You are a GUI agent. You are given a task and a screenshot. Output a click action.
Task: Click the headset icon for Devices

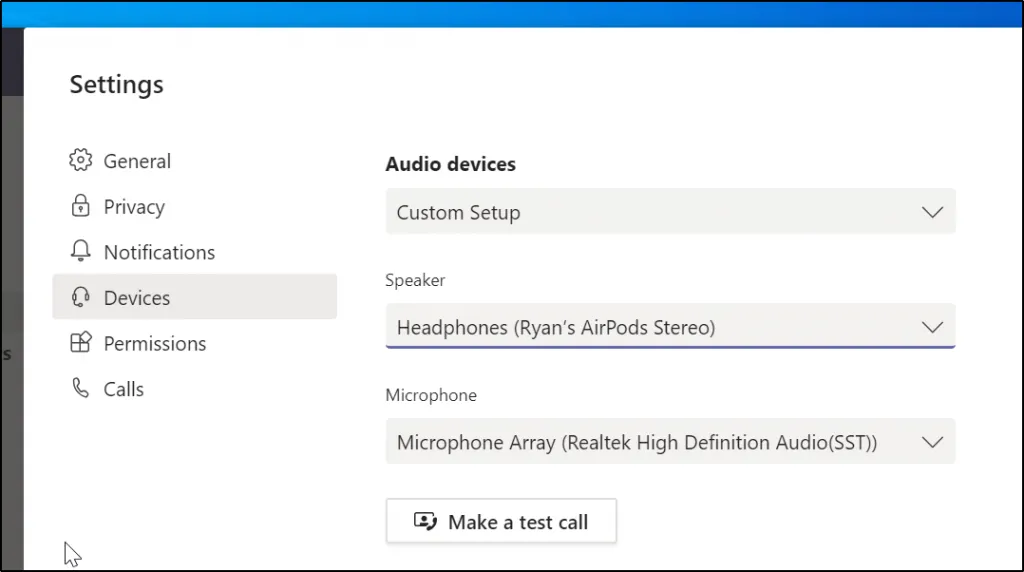(x=80, y=298)
